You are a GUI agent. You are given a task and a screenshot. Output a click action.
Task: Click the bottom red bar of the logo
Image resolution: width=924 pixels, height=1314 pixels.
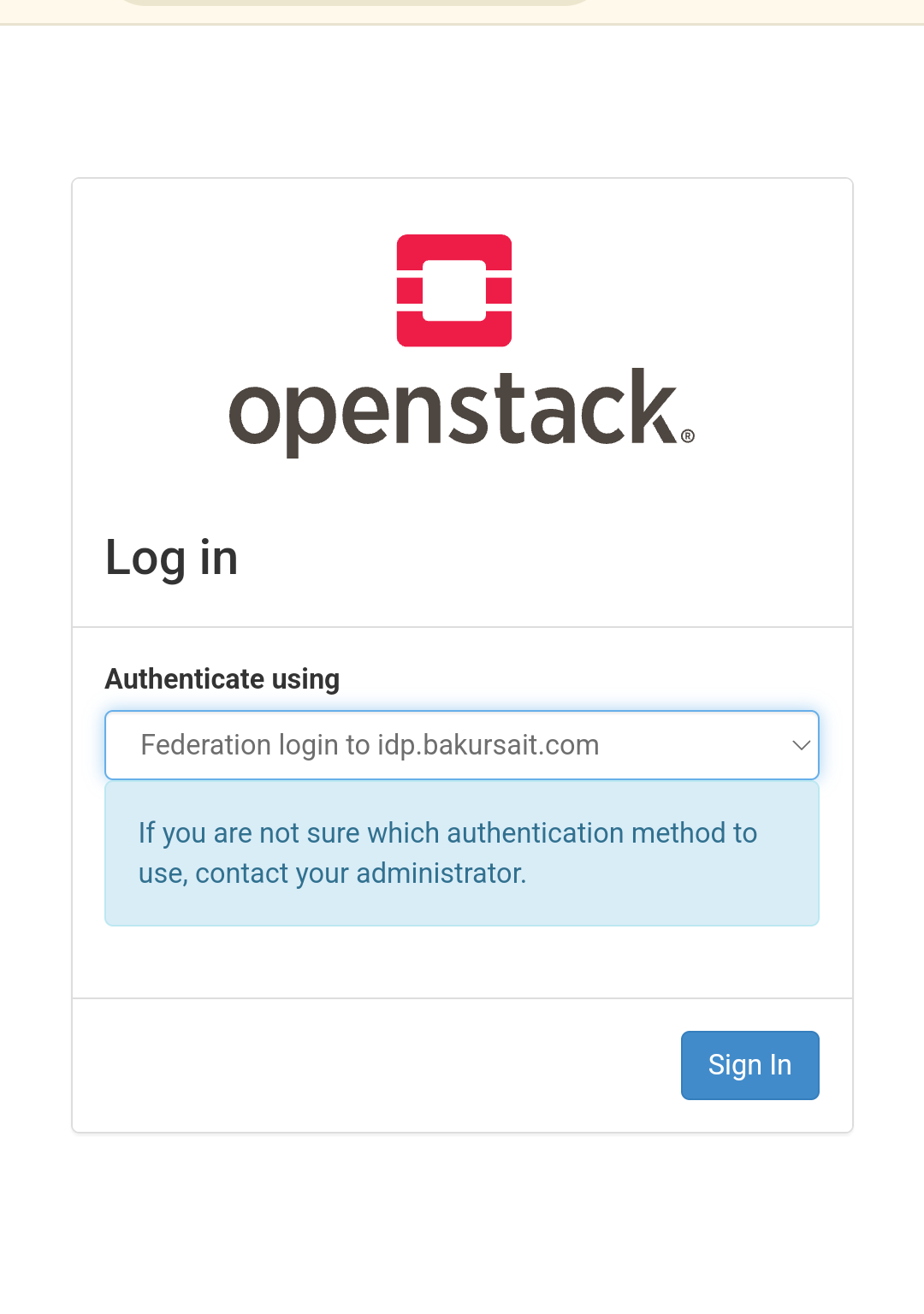tap(454, 329)
